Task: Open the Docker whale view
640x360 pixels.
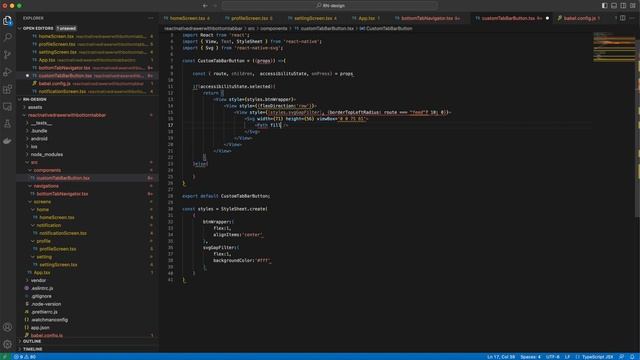Action: [7, 141]
